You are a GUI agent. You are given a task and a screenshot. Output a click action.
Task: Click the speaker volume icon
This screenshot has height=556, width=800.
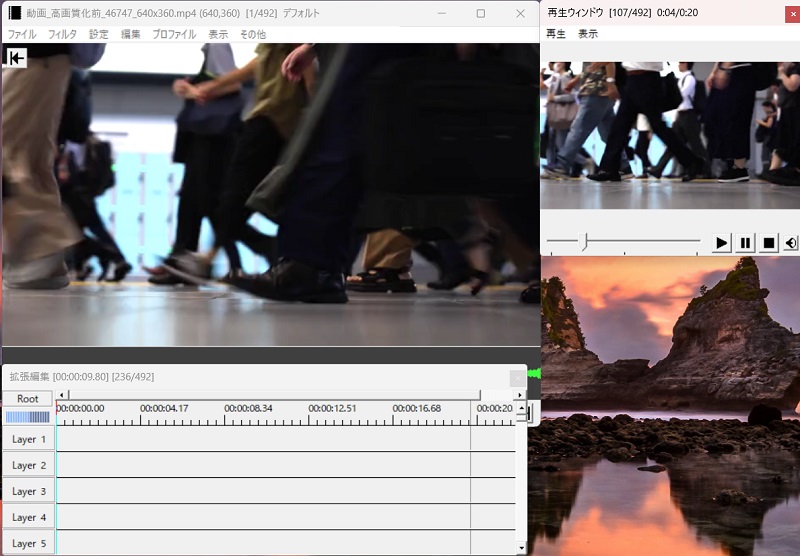point(791,243)
